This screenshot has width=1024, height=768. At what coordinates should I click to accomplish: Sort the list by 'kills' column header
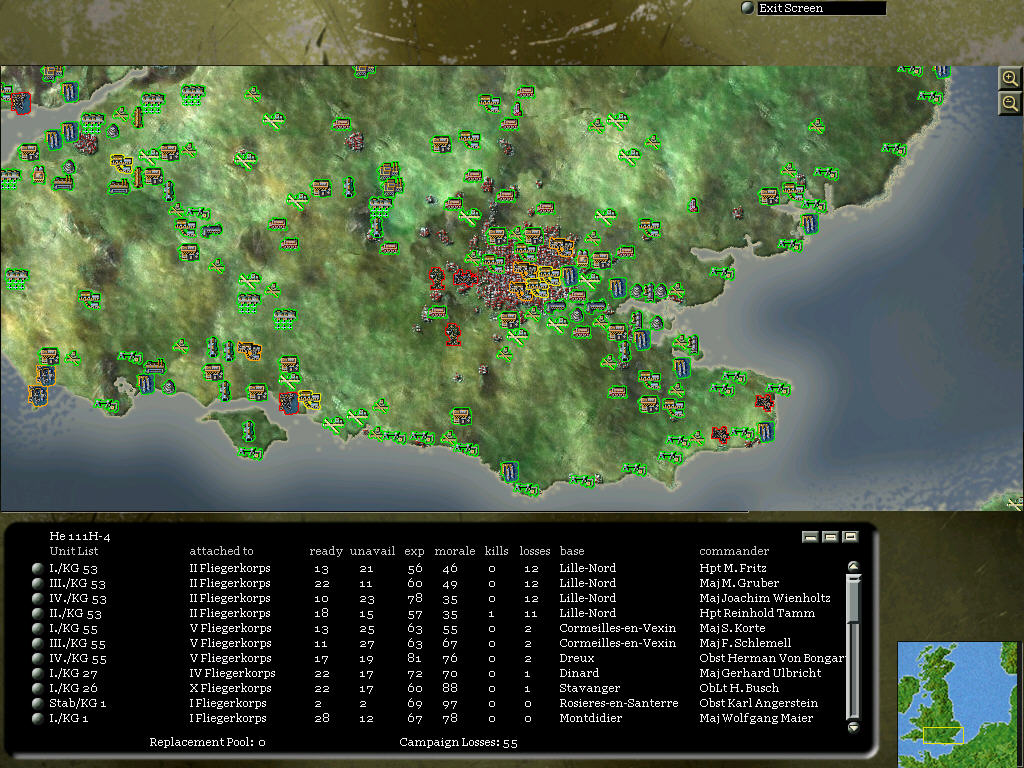(496, 551)
